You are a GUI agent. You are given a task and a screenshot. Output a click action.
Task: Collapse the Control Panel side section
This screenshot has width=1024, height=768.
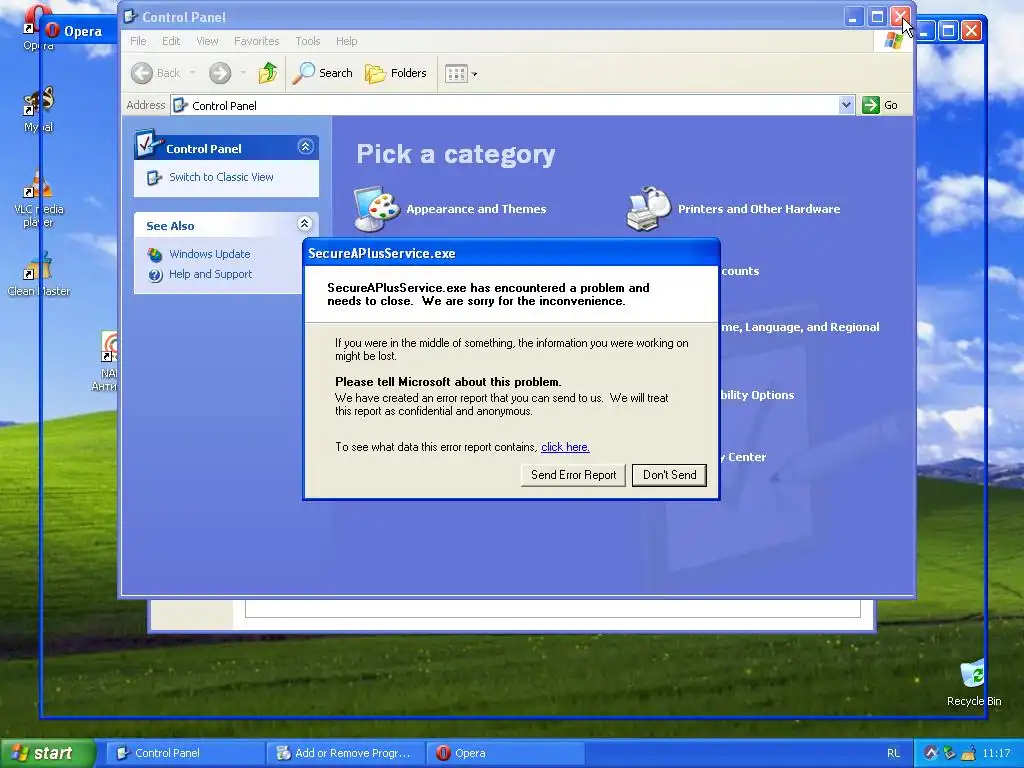point(305,147)
